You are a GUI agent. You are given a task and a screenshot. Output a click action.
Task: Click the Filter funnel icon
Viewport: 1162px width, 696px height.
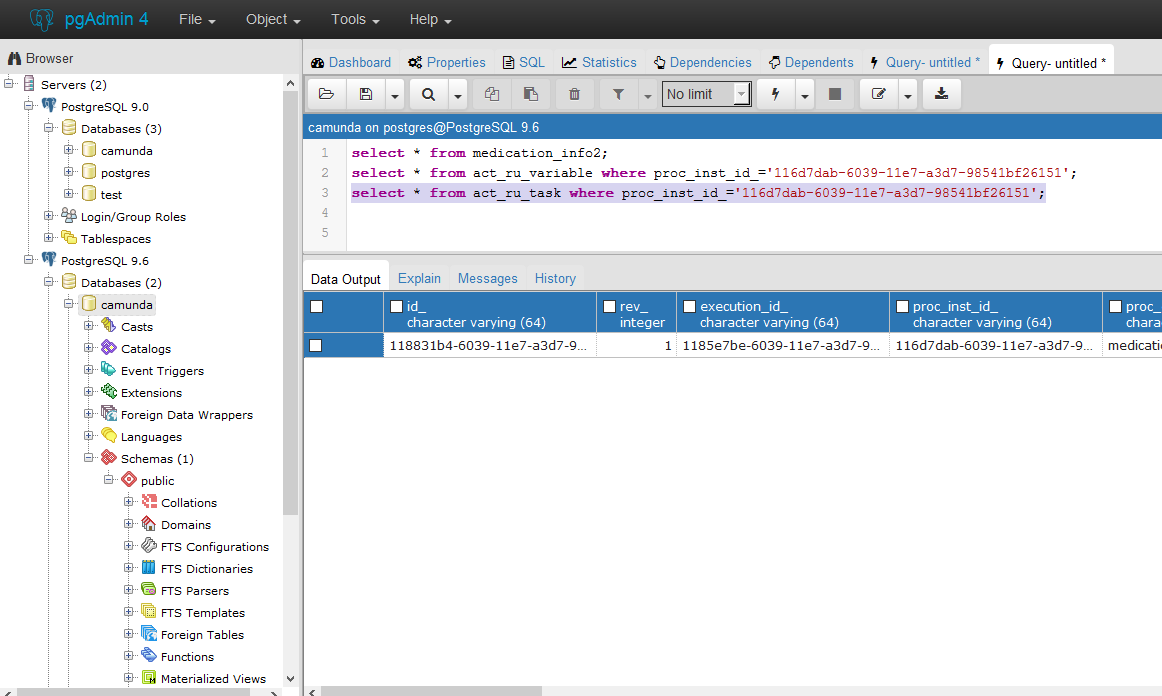pos(618,94)
